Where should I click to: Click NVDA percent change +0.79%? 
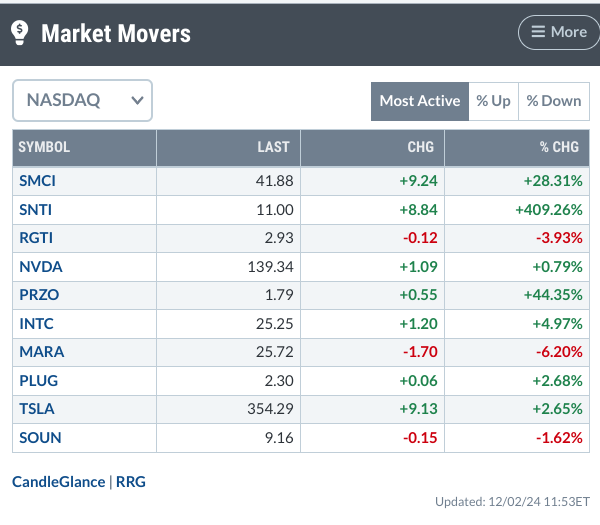pos(558,267)
